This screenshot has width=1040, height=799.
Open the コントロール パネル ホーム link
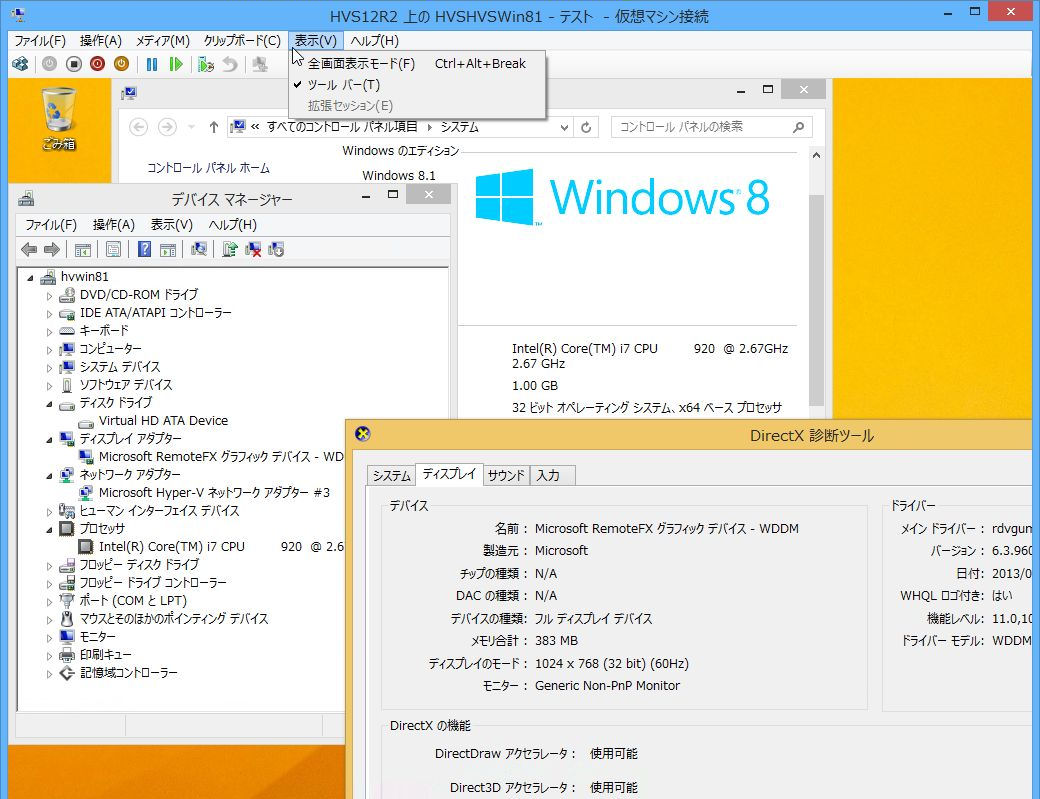[208, 168]
